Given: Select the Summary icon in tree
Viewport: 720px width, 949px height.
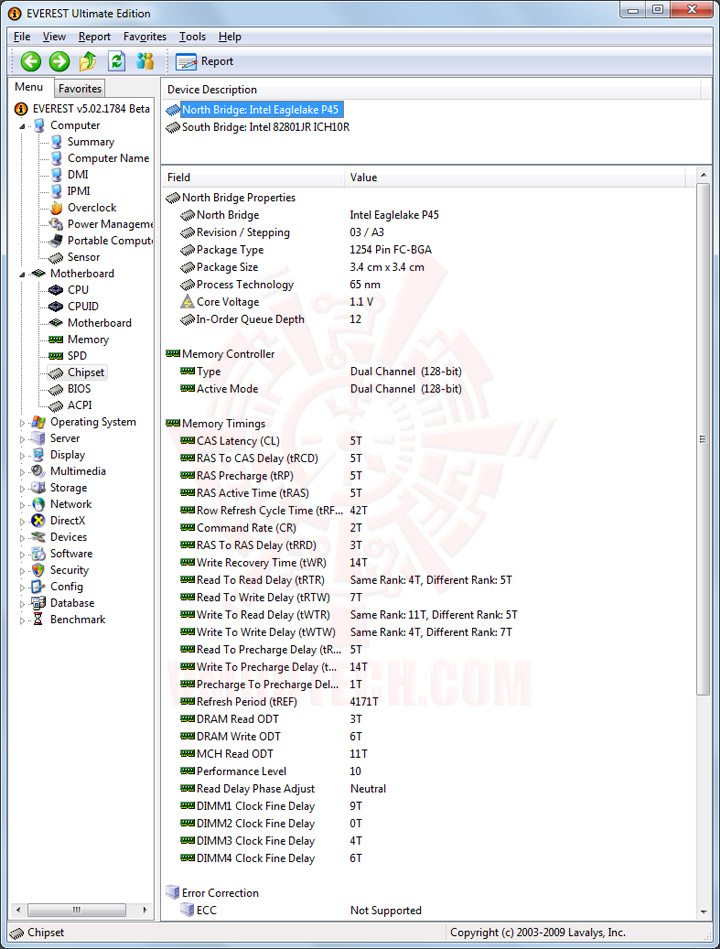Looking at the screenshot, I should click(56, 142).
